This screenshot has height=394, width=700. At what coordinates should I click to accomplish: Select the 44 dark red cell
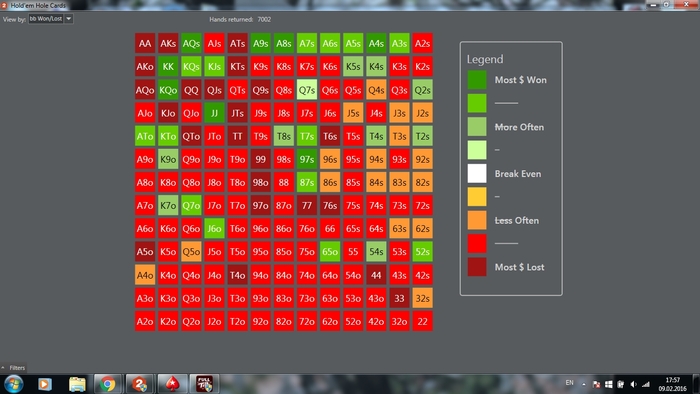pos(376,275)
